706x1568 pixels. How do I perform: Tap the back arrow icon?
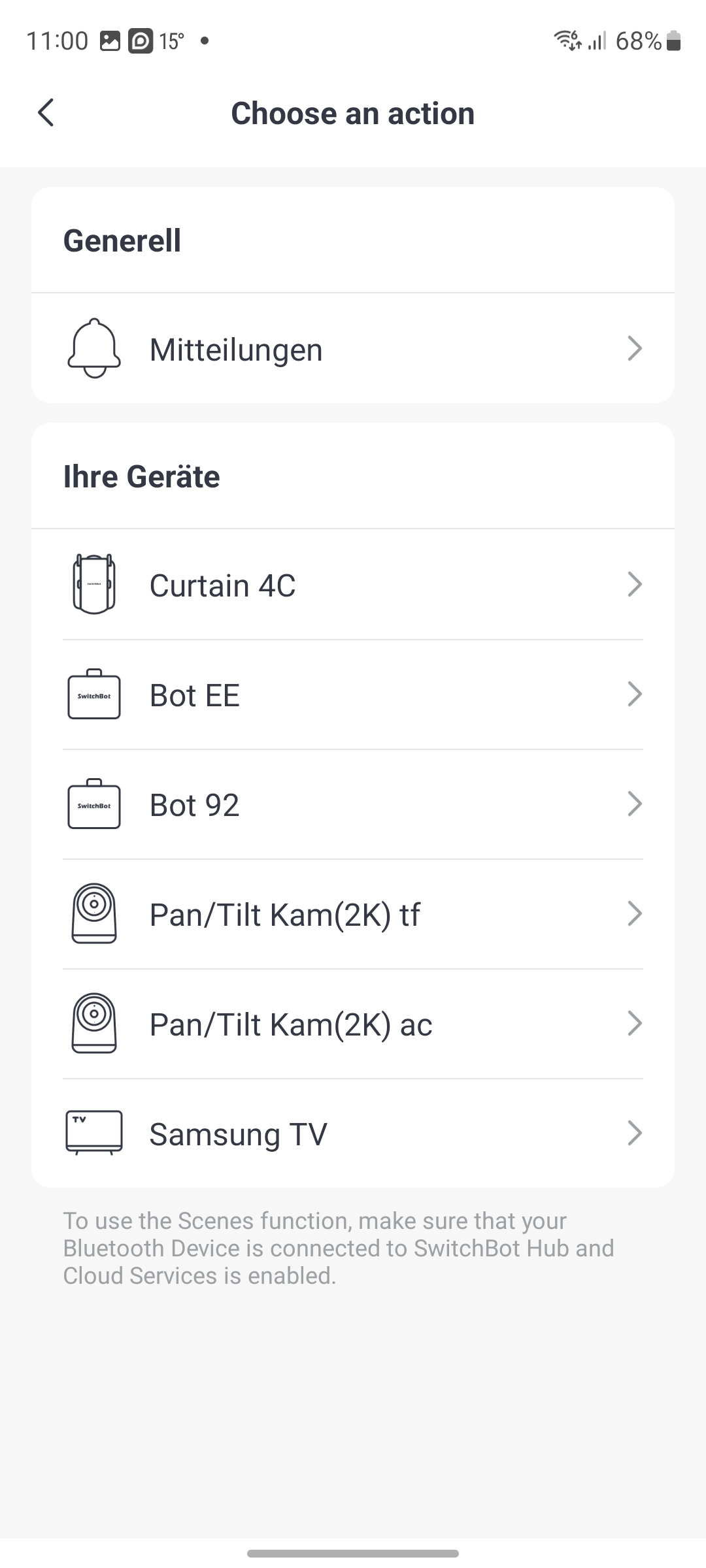pos(46,113)
